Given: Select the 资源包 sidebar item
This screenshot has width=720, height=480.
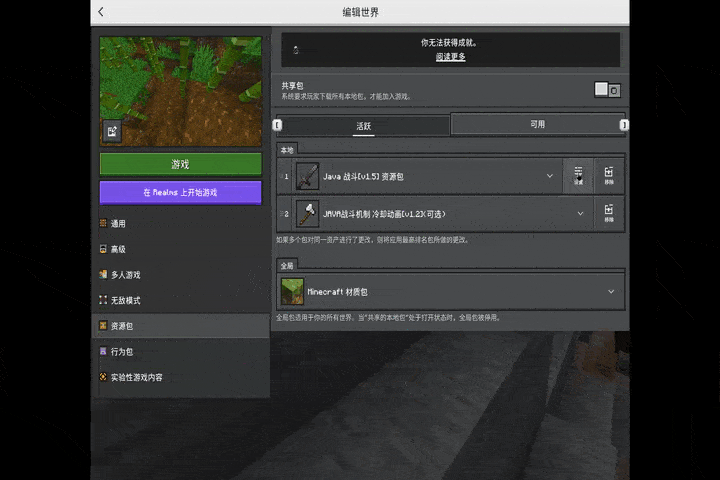Looking at the screenshot, I should (181, 326).
